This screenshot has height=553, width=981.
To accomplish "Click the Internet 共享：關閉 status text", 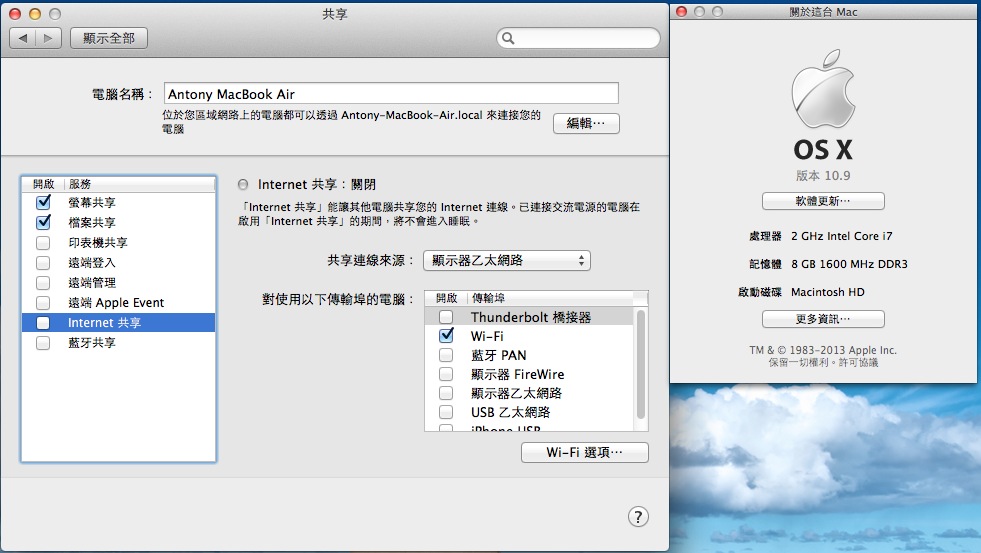I will point(317,185).
